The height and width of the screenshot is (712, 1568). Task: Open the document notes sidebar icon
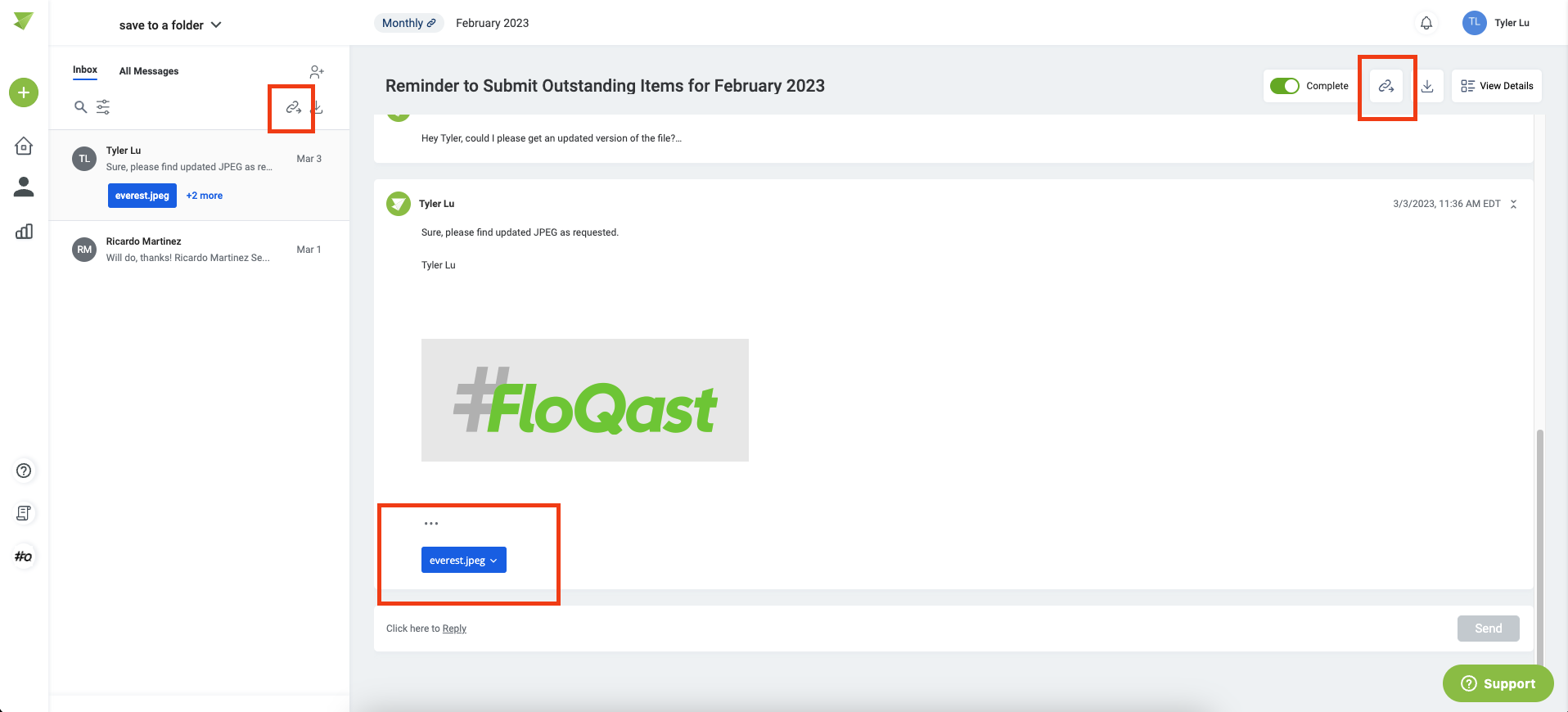coord(24,513)
